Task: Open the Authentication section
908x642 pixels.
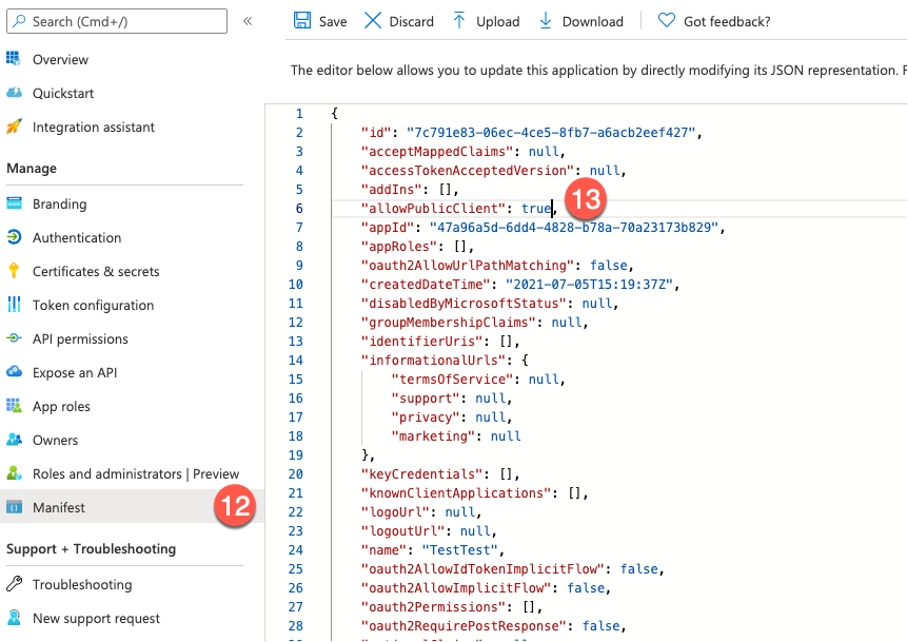Action: (x=76, y=238)
